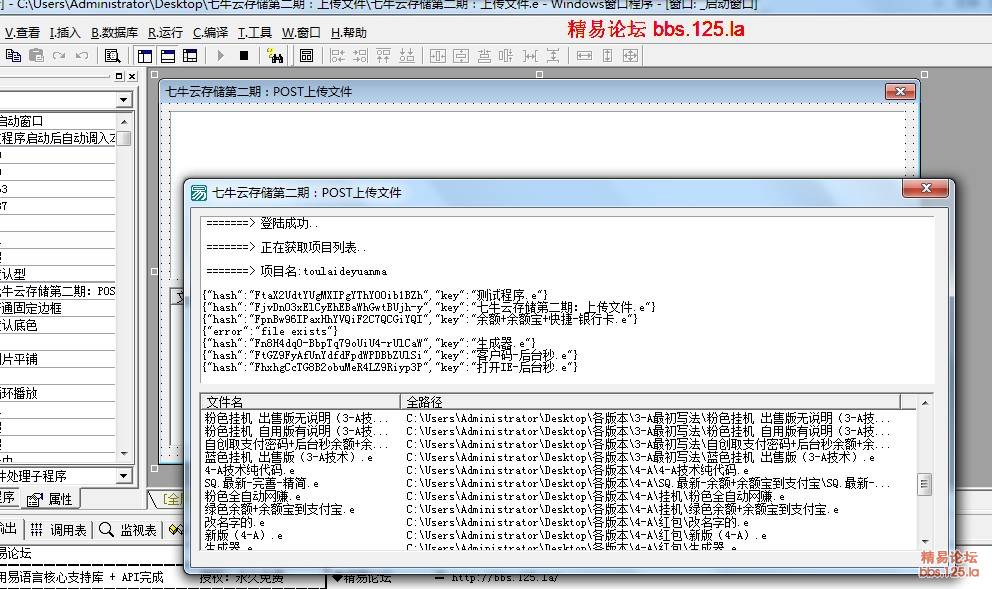Click the magnifier-over-page search icon

click(x=113, y=56)
